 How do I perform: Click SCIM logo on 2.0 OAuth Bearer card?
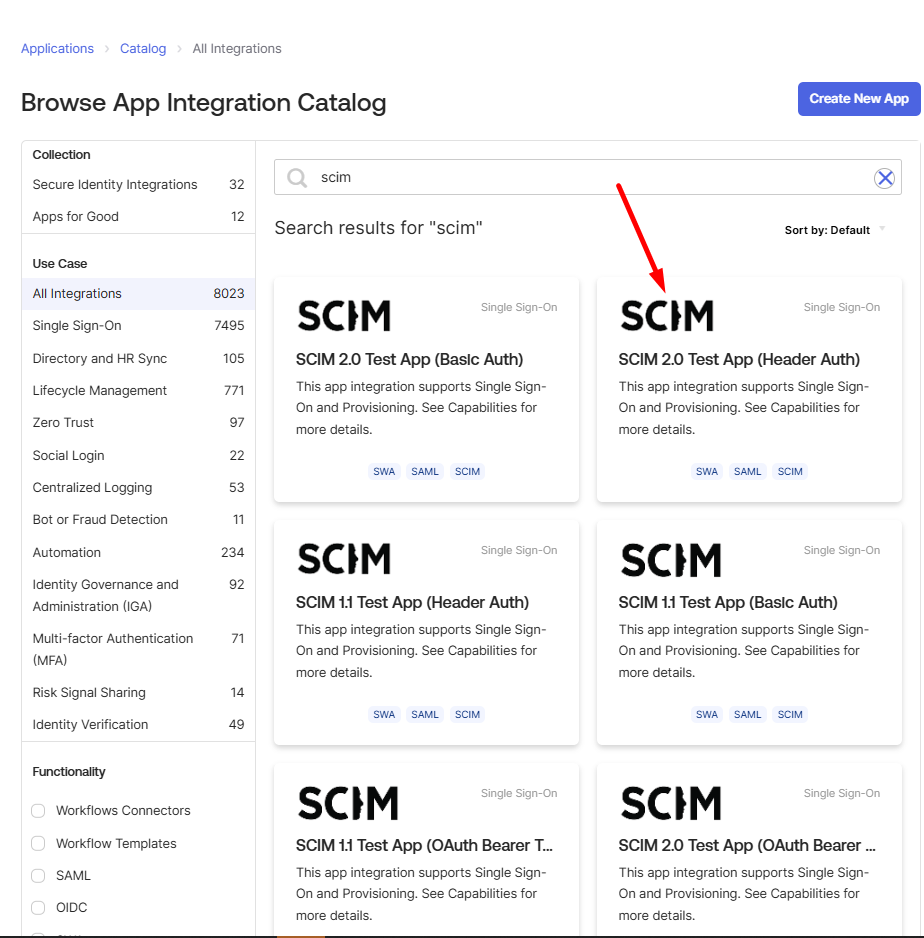click(671, 803)
